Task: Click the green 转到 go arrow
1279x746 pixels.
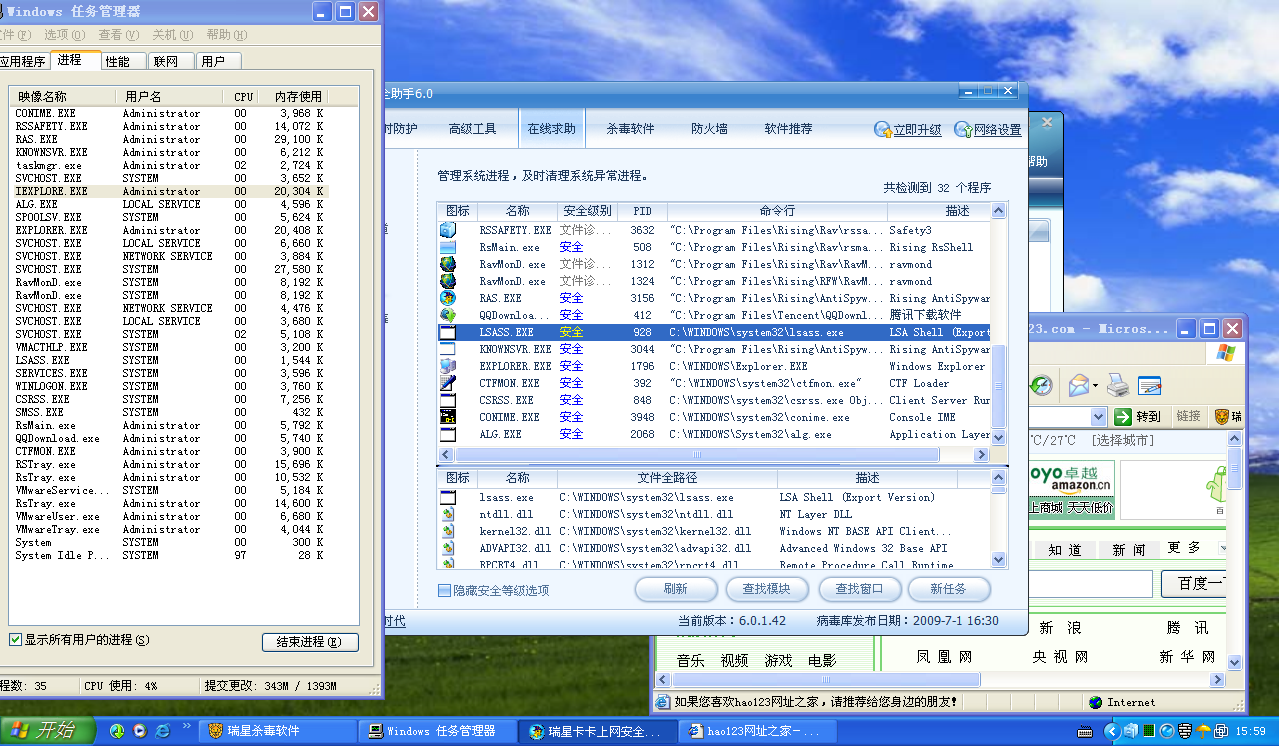Action: tap(1124, 417)
